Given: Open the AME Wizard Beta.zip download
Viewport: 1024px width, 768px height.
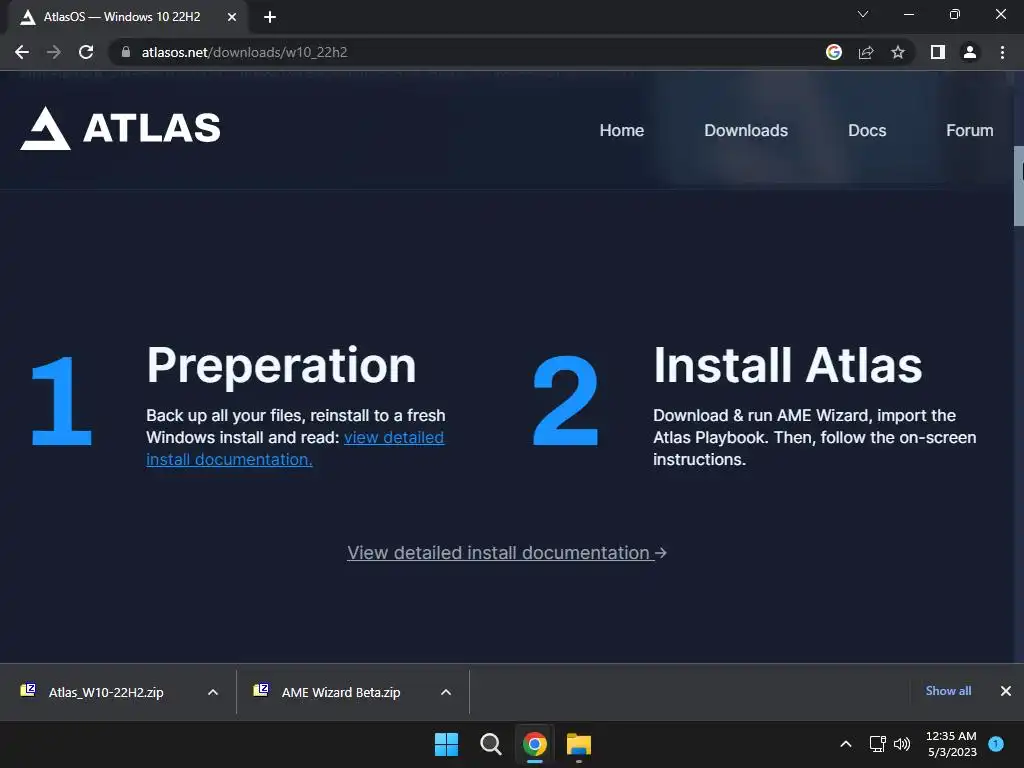Looking at the screenshot, I should click(340, 692).
